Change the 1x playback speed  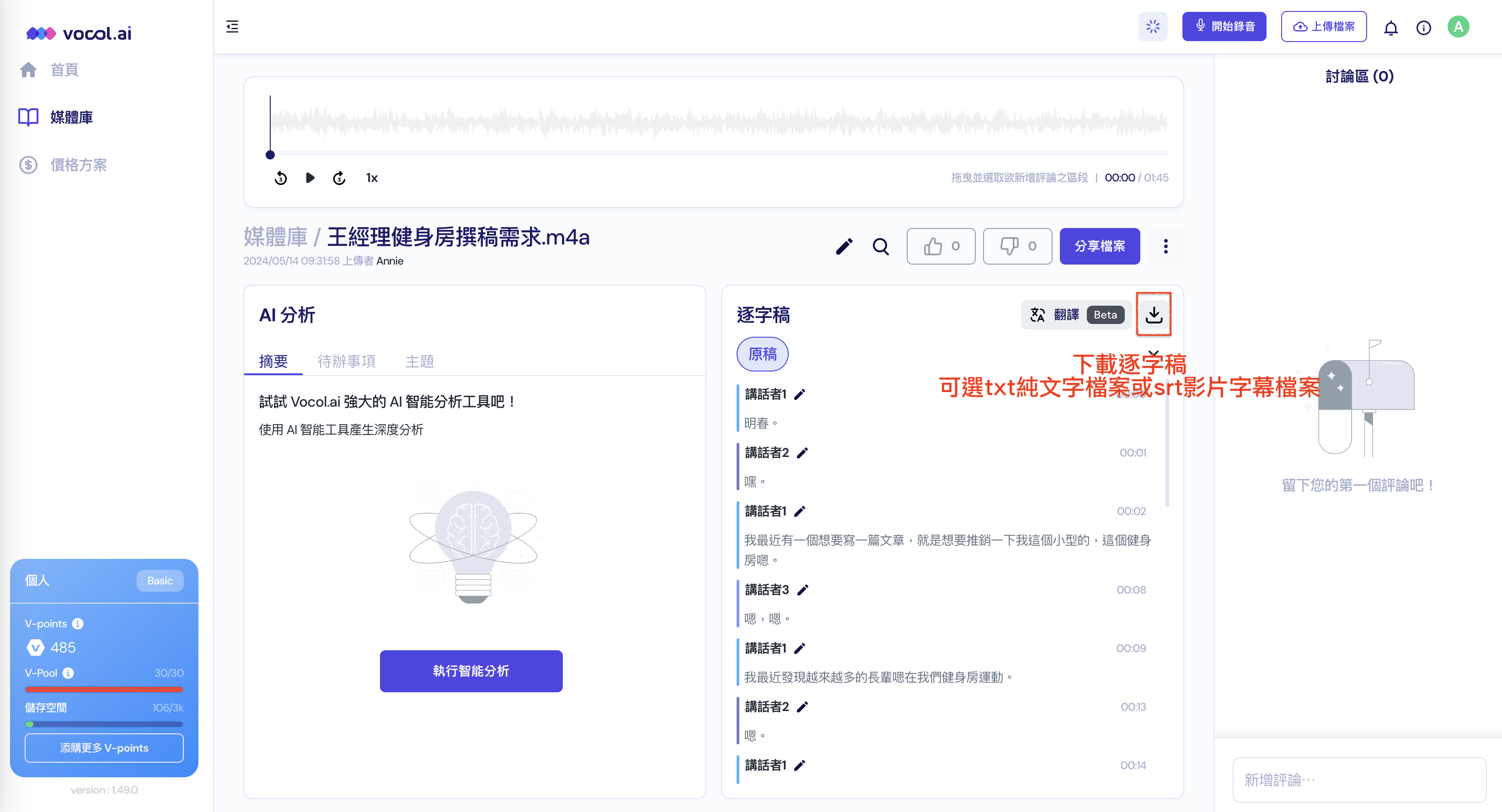tap(371, 178)
